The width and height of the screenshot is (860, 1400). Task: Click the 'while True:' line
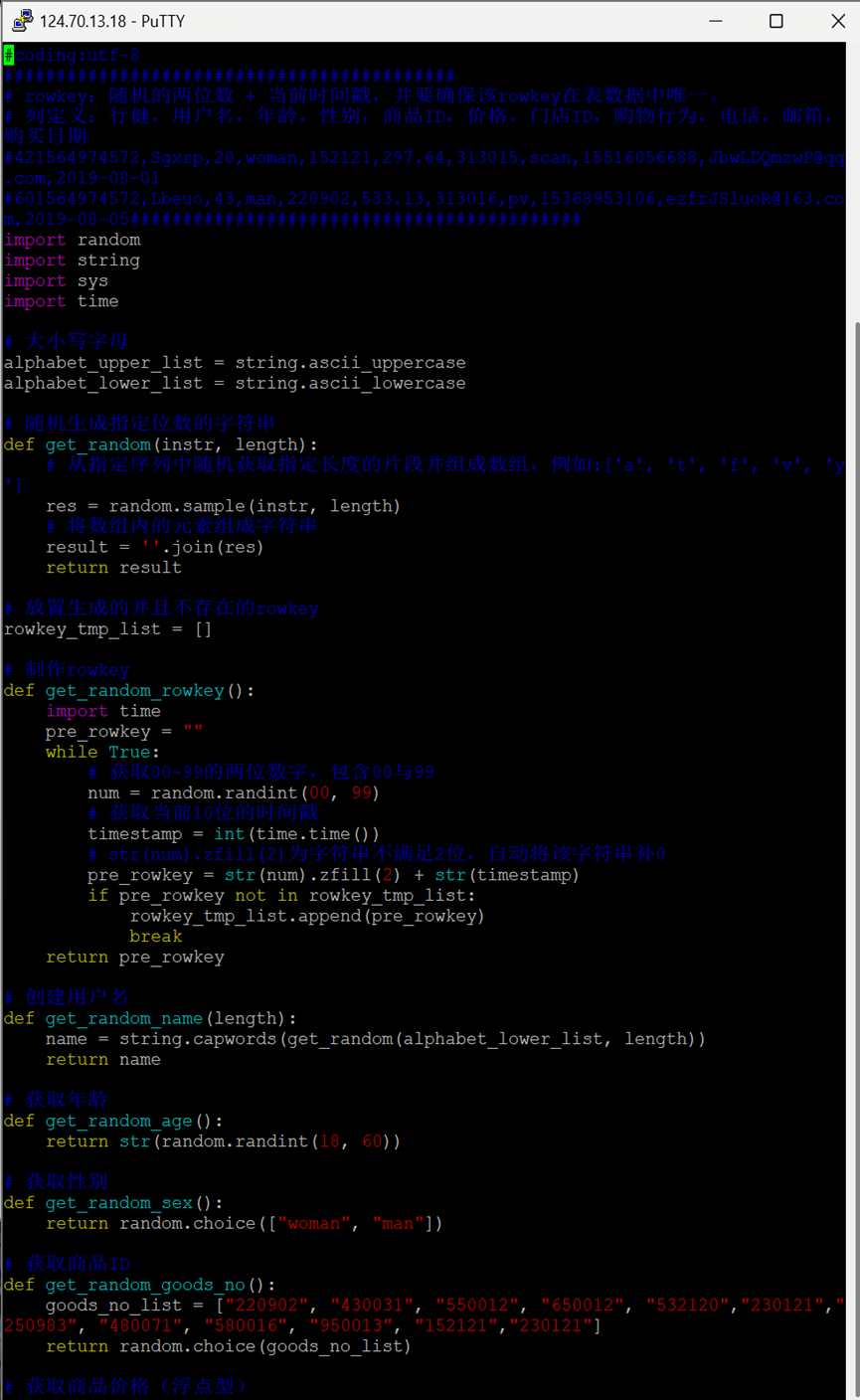pos(103,753)
